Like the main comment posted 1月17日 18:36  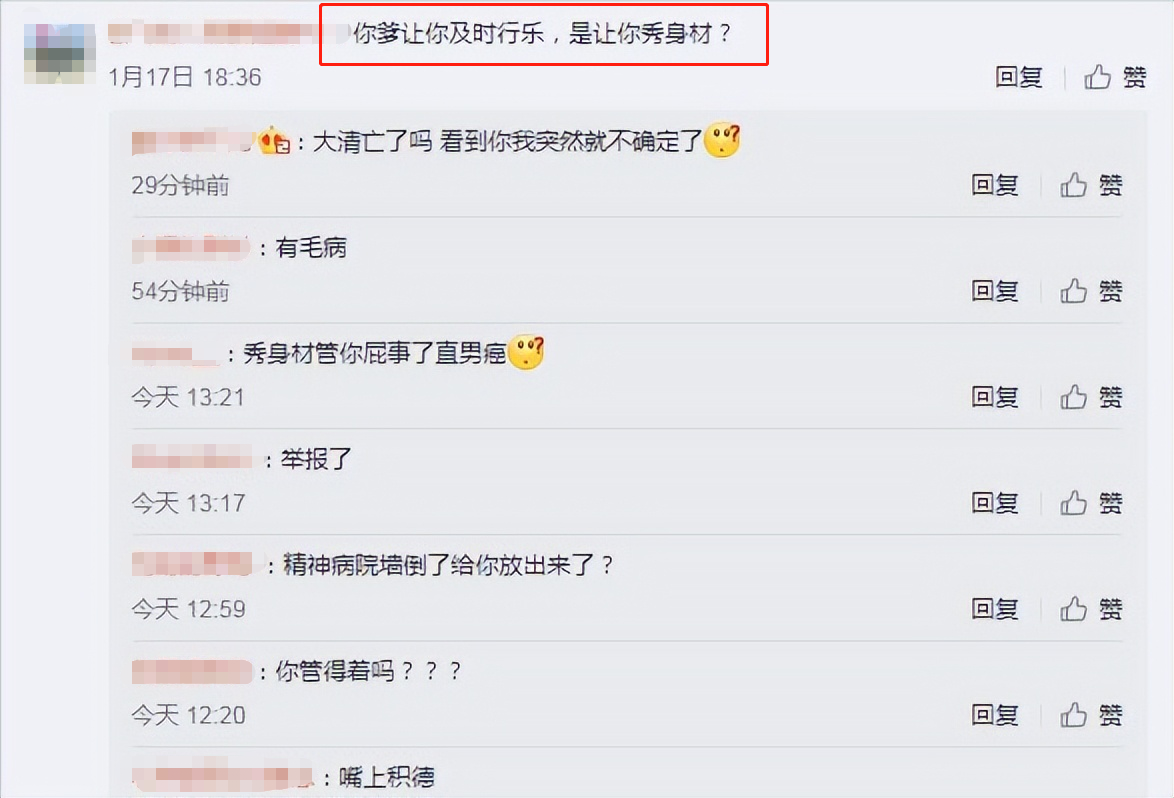(x=1115, y=77)
